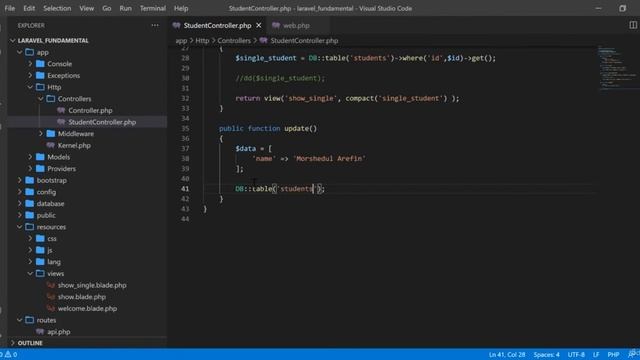Expand the config folder chevron
The width and height of the screenshot is (640, 360).
[20, 192]
